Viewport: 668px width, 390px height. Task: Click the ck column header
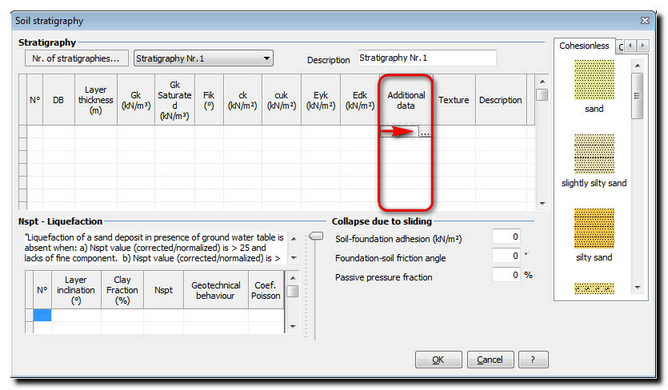[x=242, y=100]
